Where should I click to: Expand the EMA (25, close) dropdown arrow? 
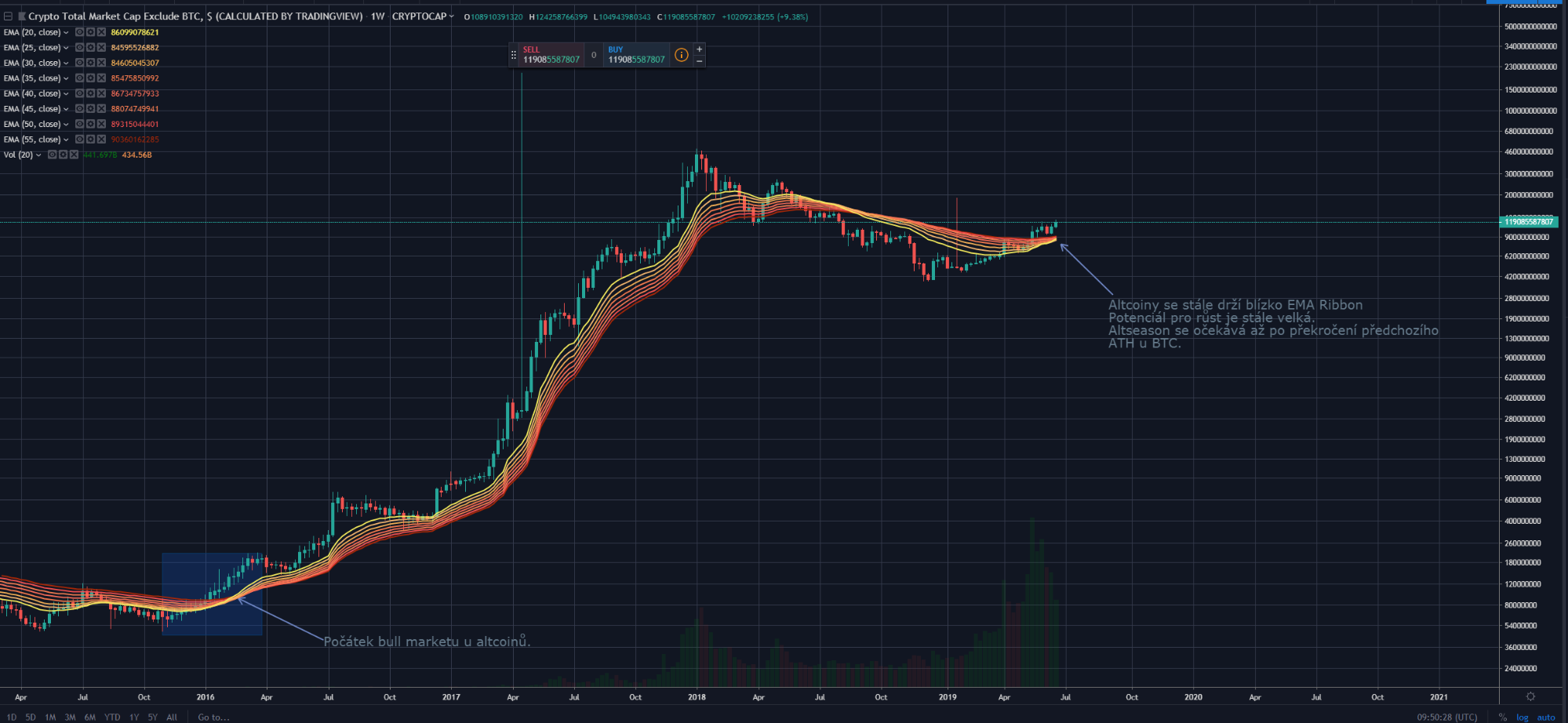pyautogui.click(x=66, y=48)
